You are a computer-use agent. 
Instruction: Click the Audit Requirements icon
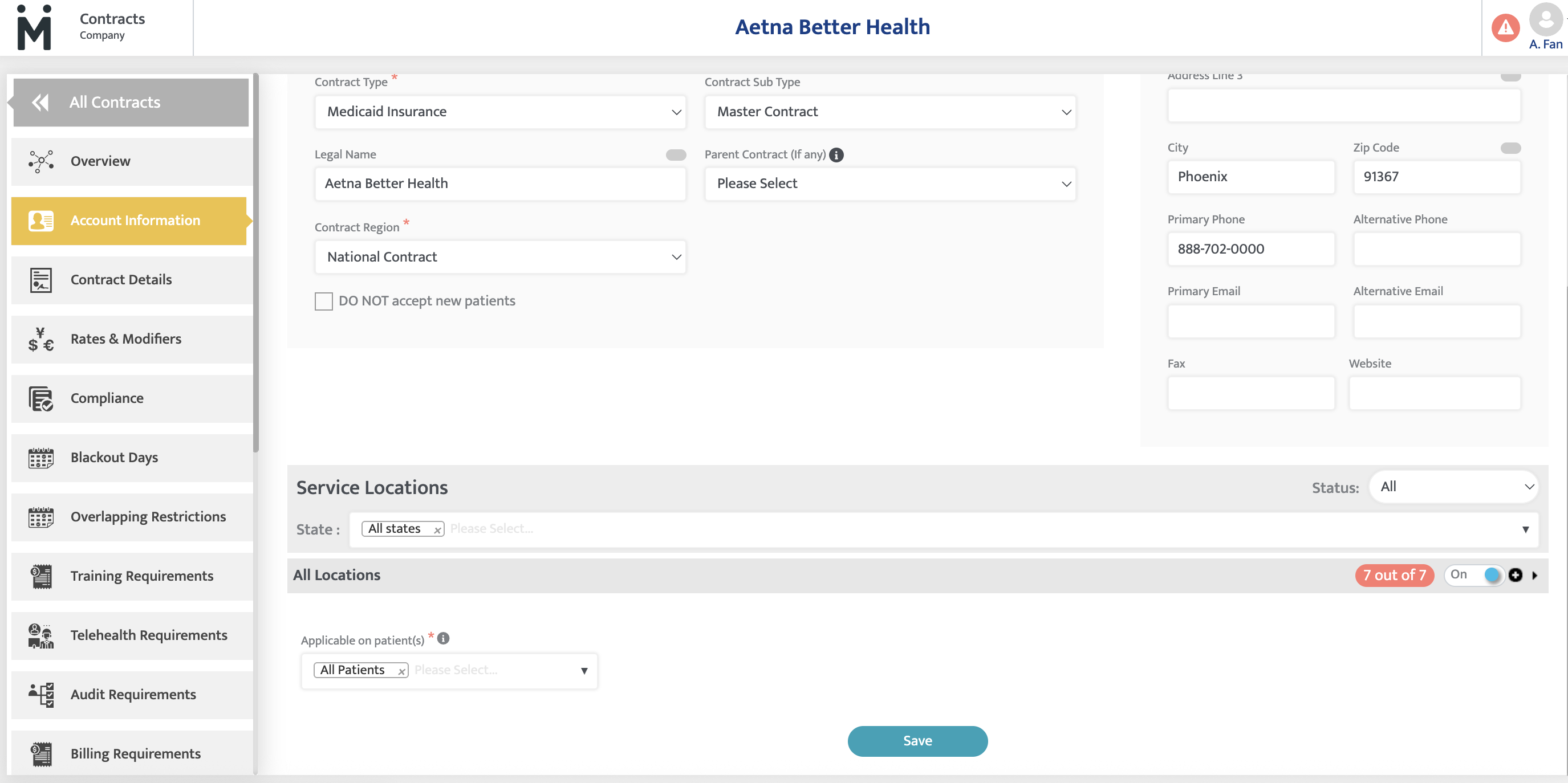point(41,695)
